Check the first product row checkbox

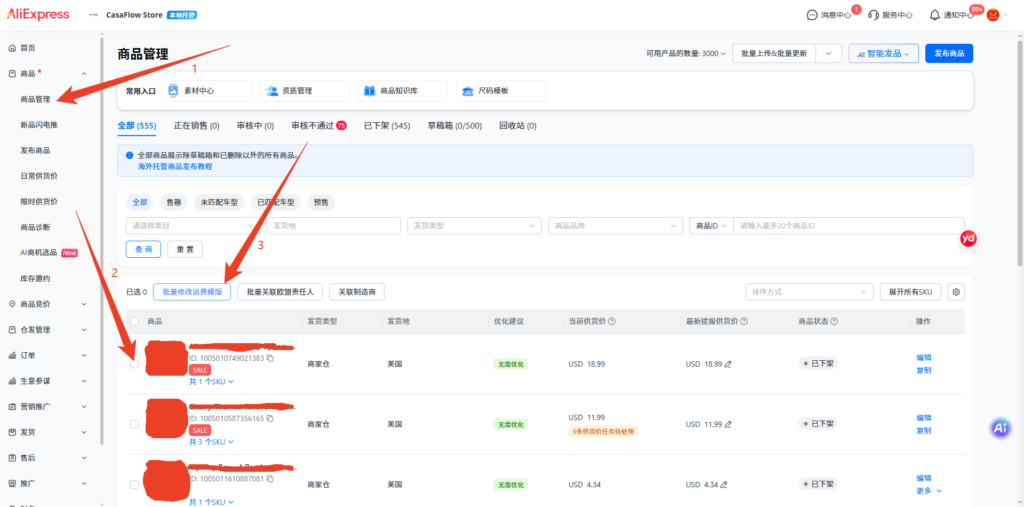[x=135, y=364]
